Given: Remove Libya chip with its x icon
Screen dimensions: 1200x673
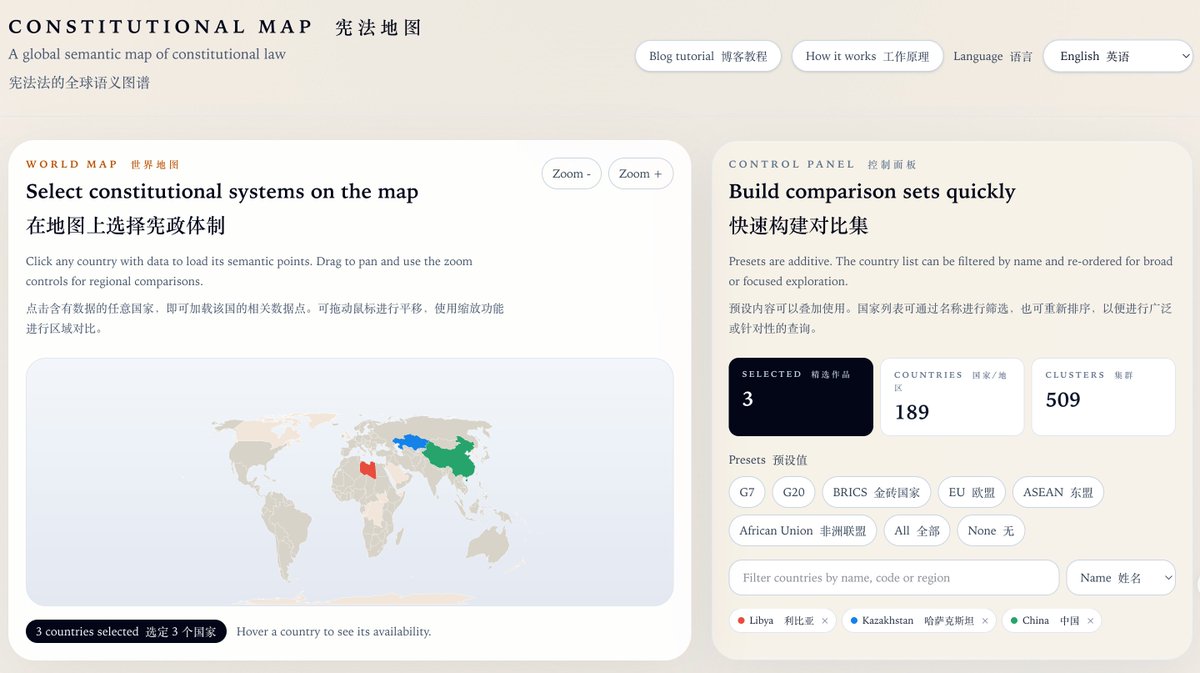Looking at the screenshot, I should click(825, 621).
